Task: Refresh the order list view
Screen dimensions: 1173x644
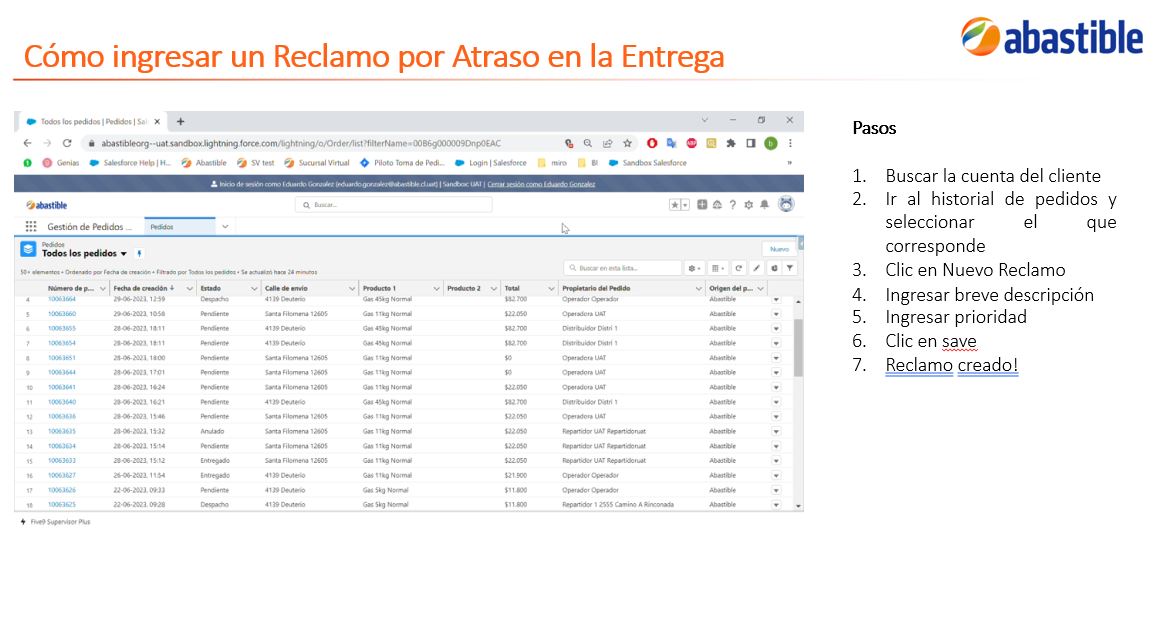Action: point(738,268)
